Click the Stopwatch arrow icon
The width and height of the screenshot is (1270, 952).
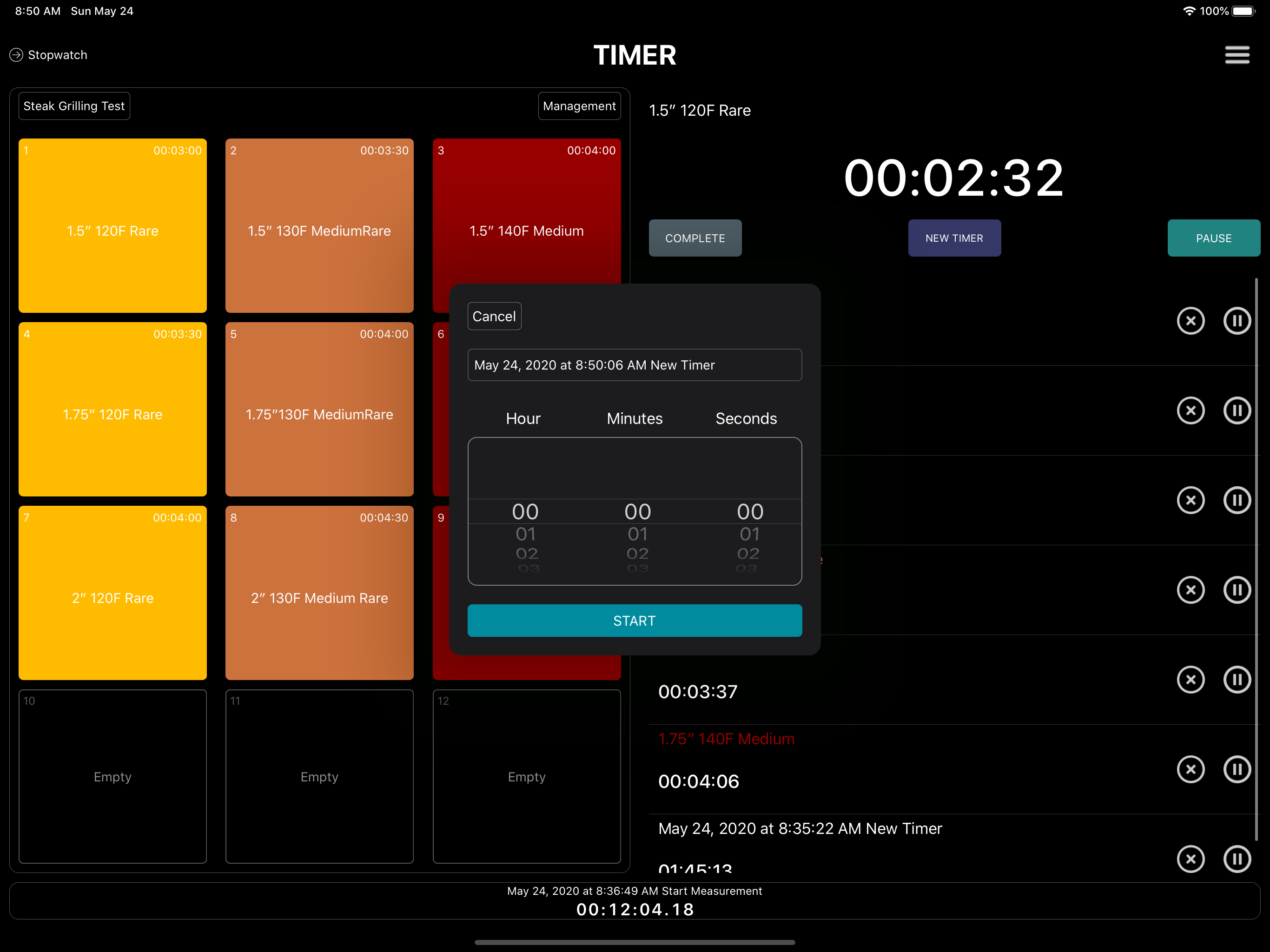pyautogui.click(x=16, y=55)
